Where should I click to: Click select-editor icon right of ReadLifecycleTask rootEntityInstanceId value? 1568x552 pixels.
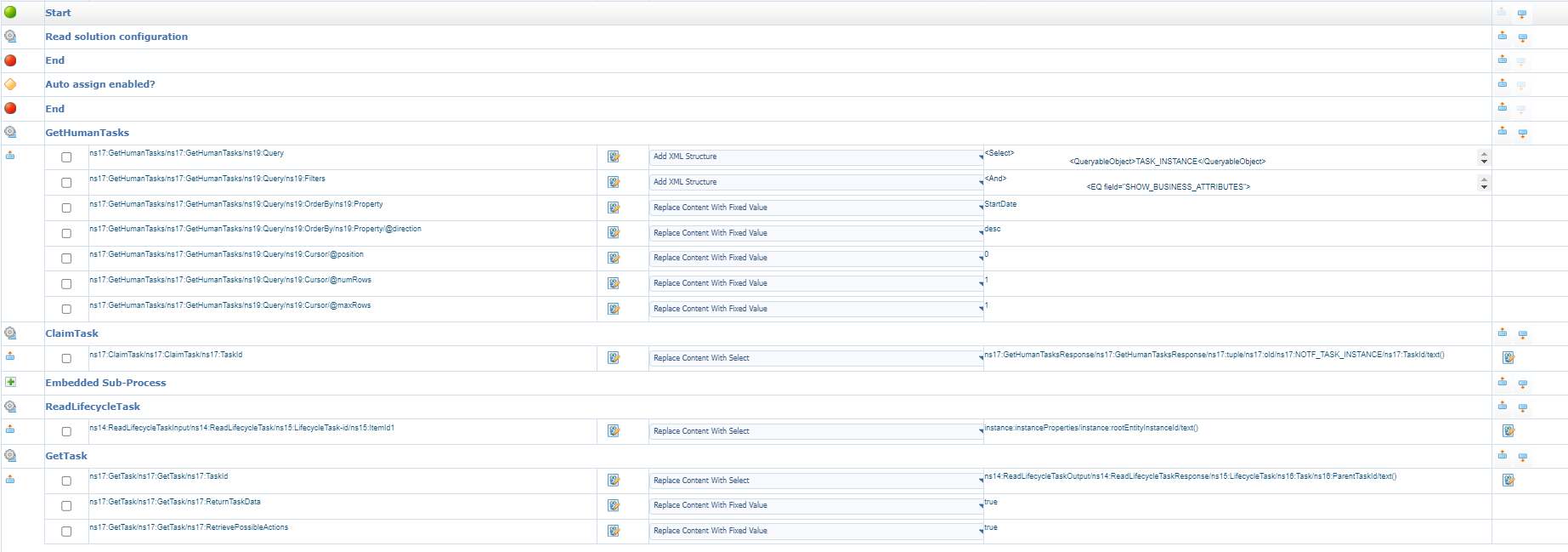point(1508,431)
